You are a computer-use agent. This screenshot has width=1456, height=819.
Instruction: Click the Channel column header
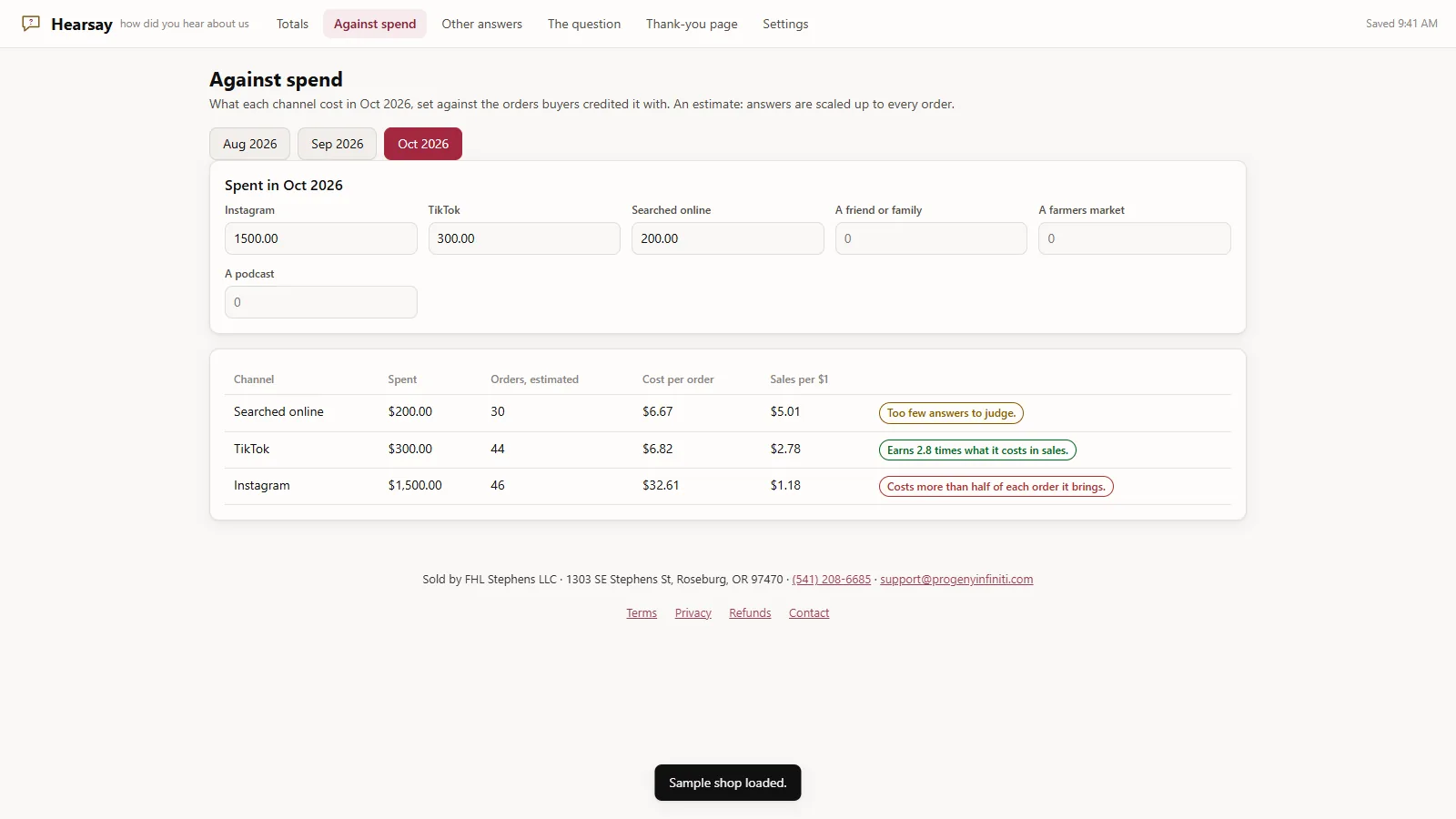click(x=254, y=379)
